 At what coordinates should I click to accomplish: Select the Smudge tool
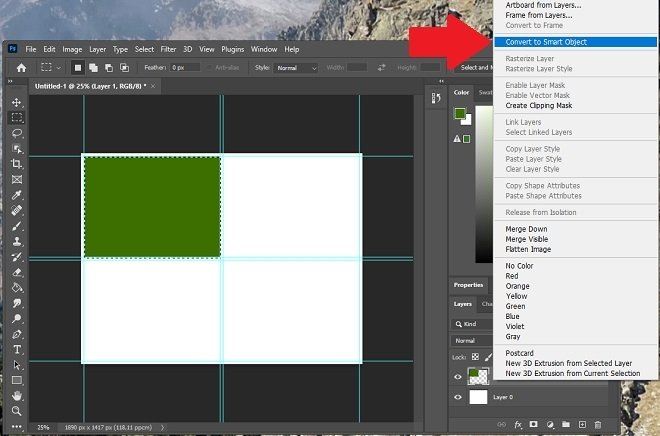[x=17, y=303]
